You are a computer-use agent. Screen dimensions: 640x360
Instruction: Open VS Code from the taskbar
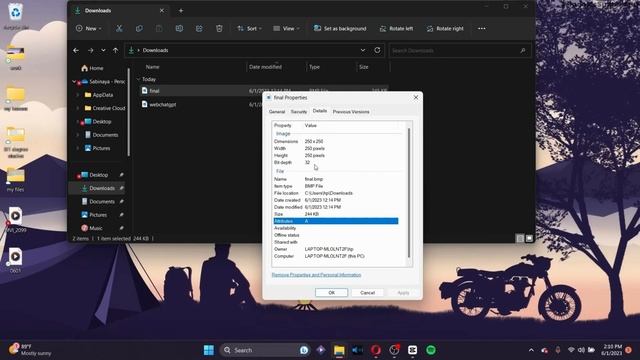(358, 350)
